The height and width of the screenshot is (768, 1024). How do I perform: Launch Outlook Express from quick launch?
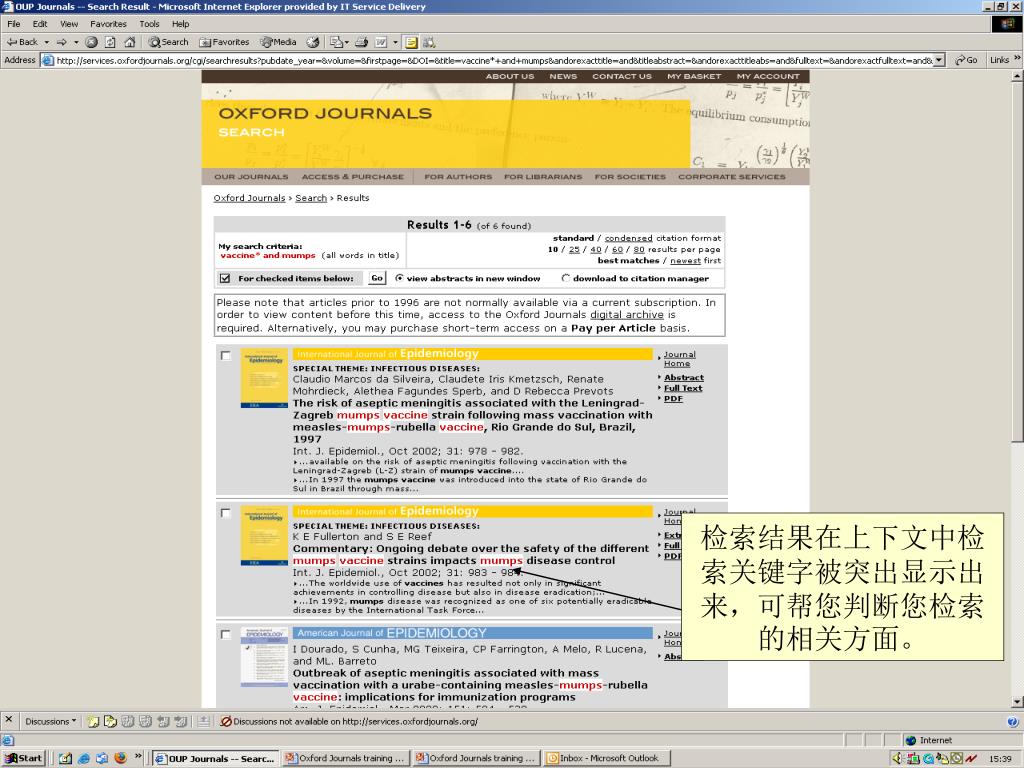pyautogui.click(x=102, y=758)
